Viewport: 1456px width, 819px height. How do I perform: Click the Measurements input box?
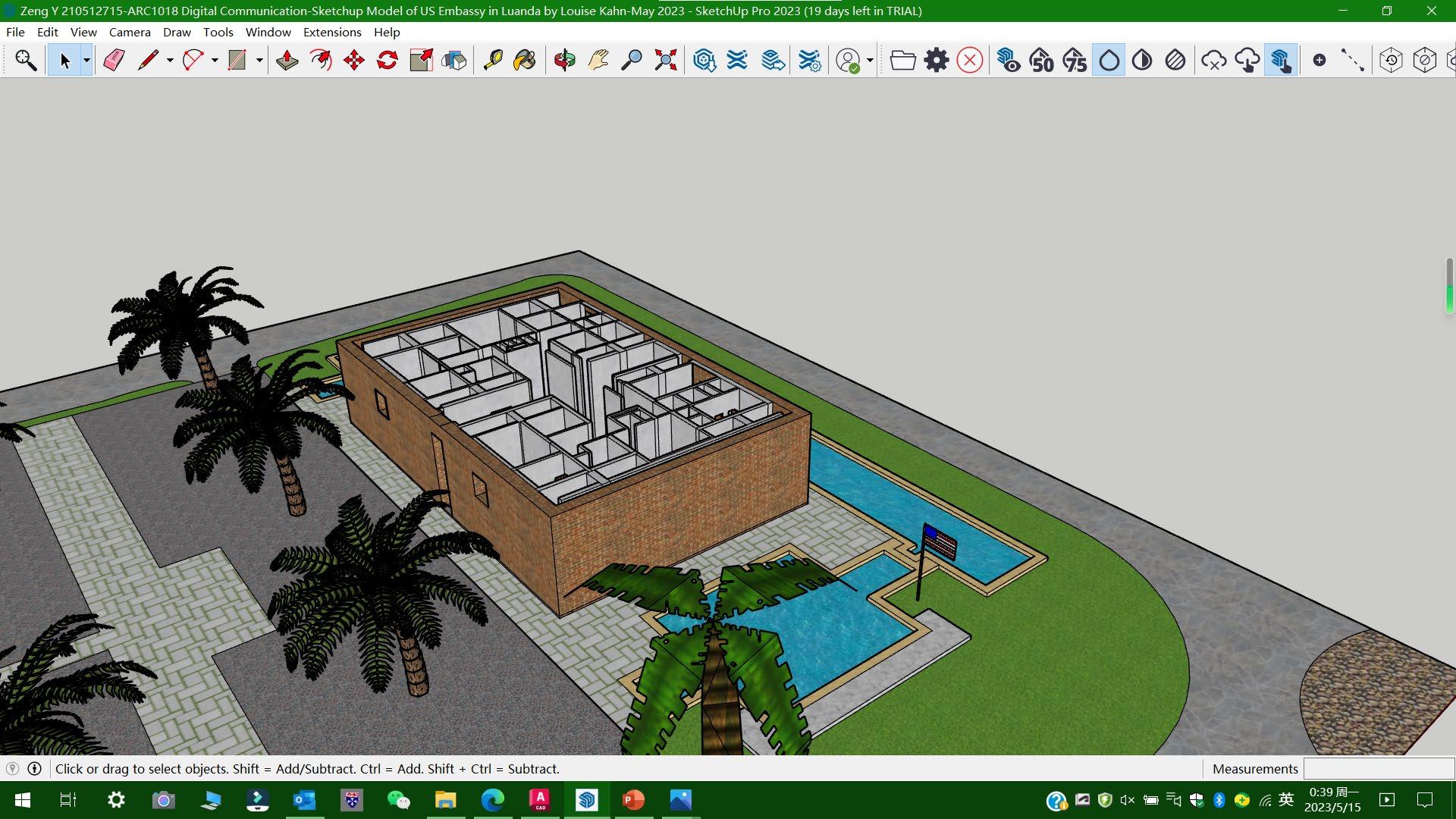[1378, 768]
